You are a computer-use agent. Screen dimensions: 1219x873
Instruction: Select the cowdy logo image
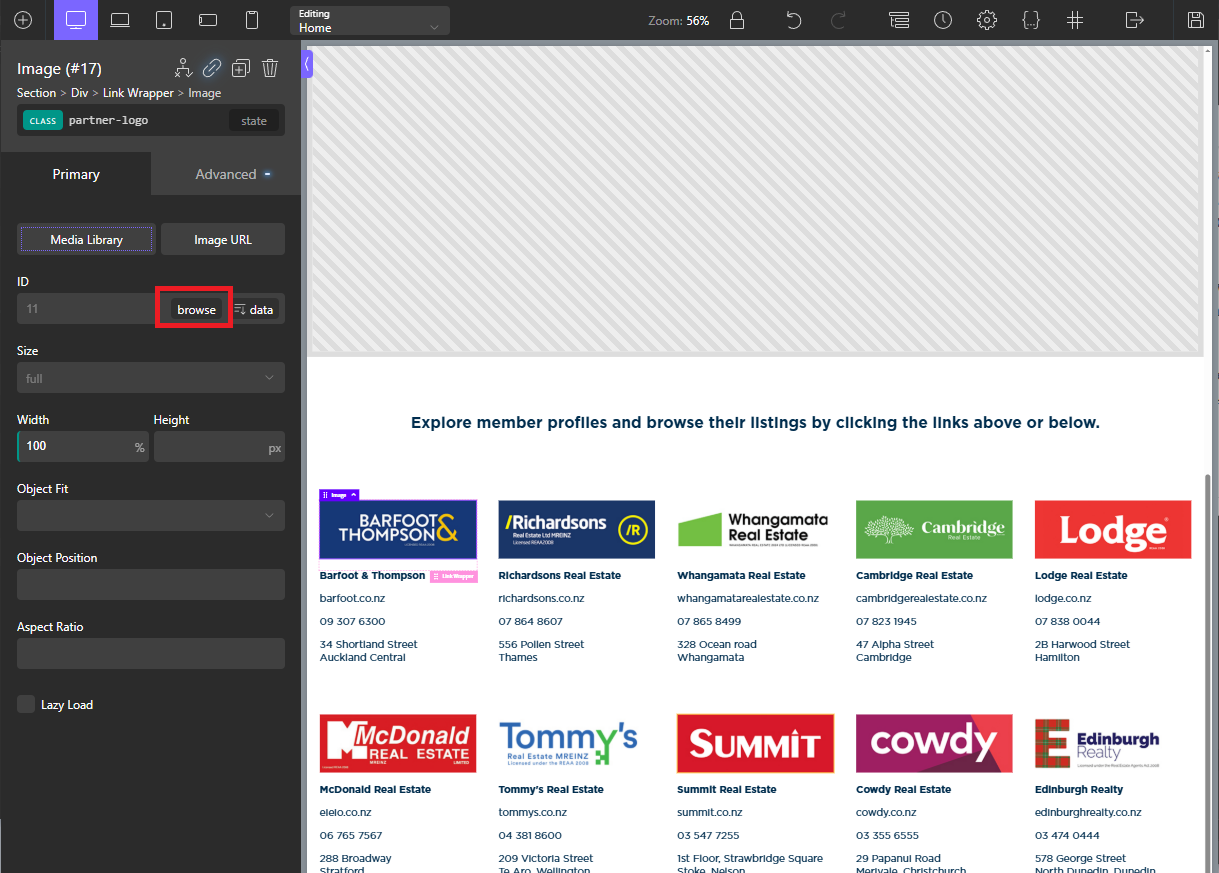coord(934,743)
